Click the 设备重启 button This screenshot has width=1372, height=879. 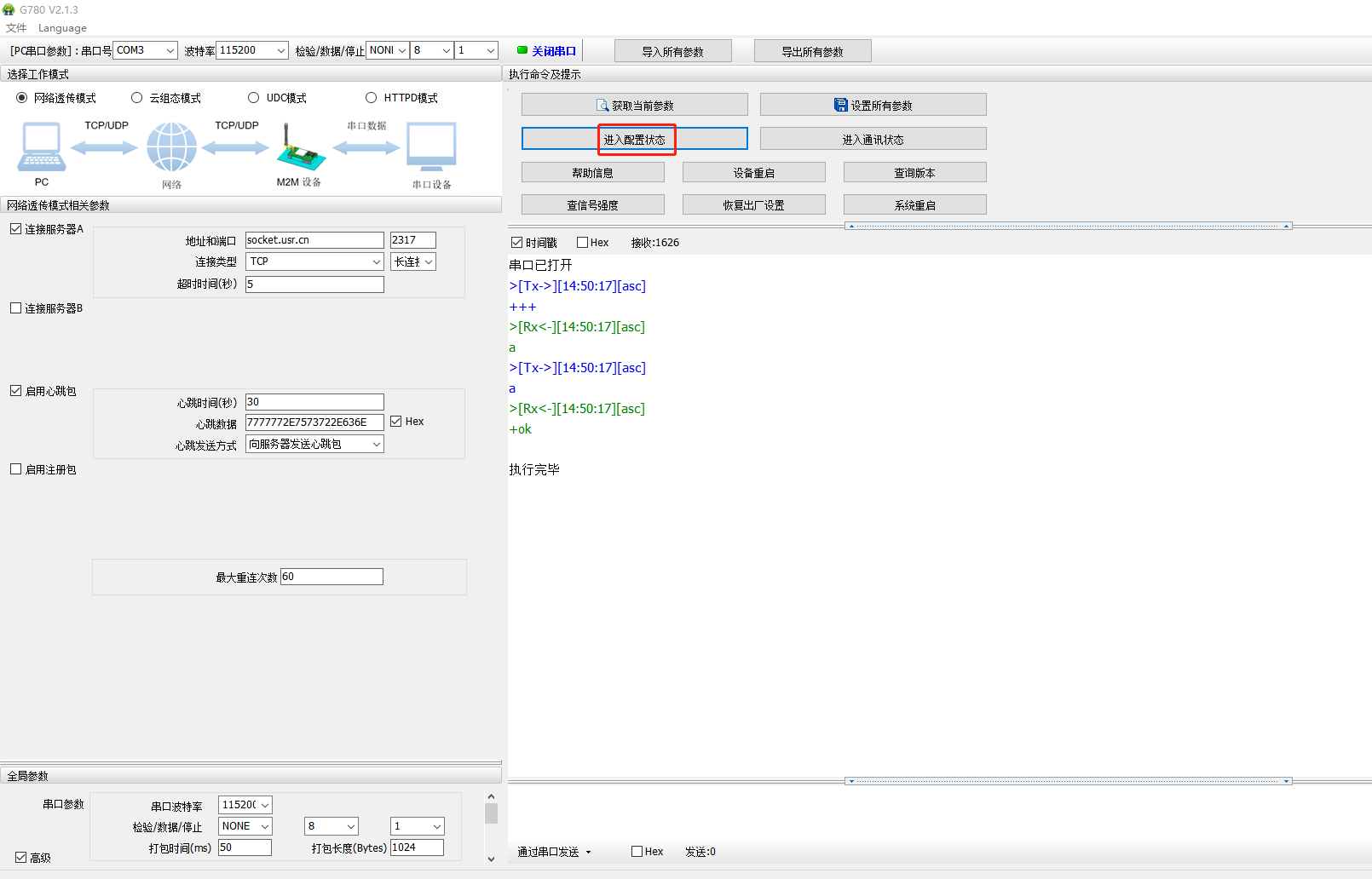753,173
